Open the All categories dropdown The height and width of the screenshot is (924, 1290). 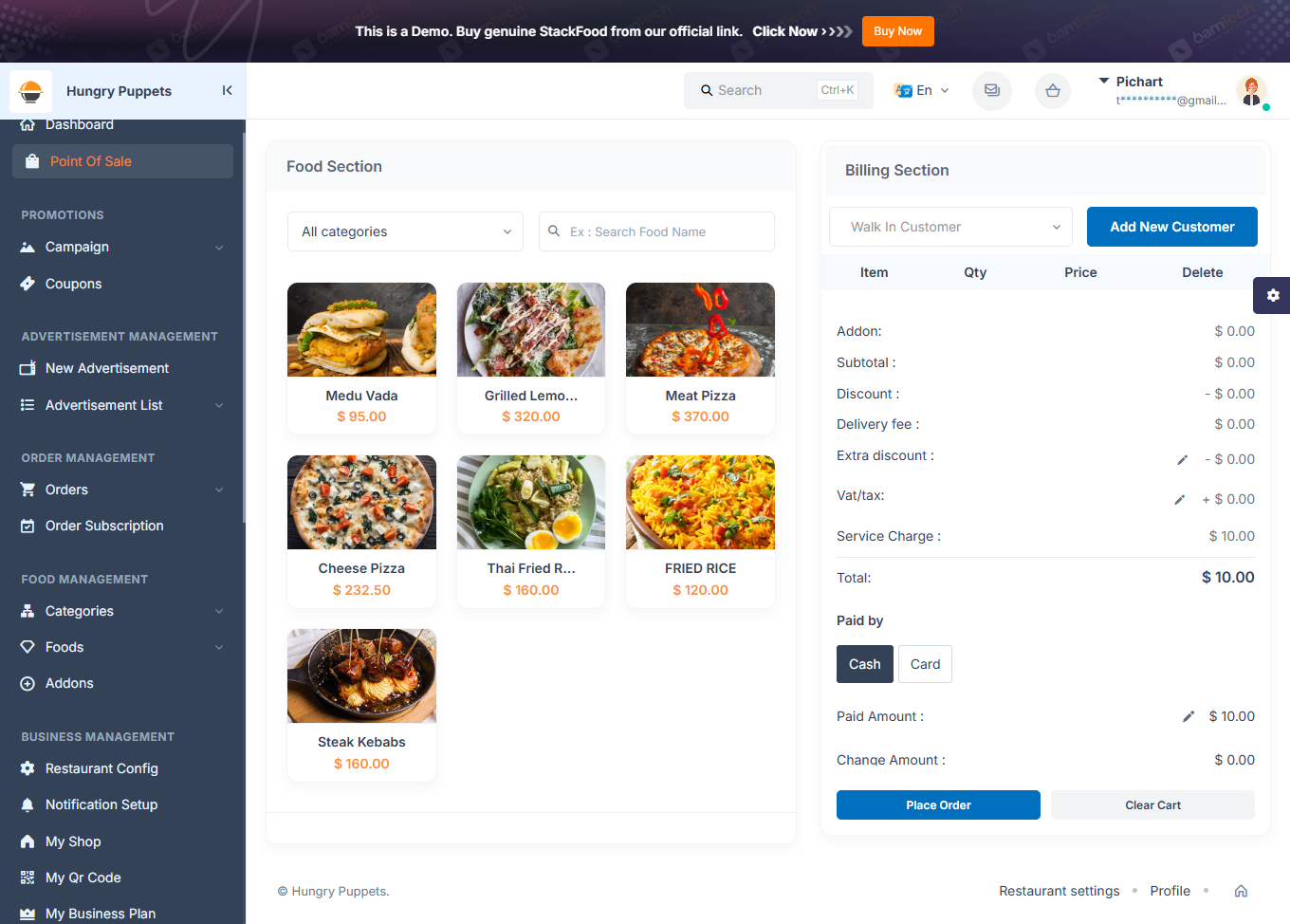point(405,231)
